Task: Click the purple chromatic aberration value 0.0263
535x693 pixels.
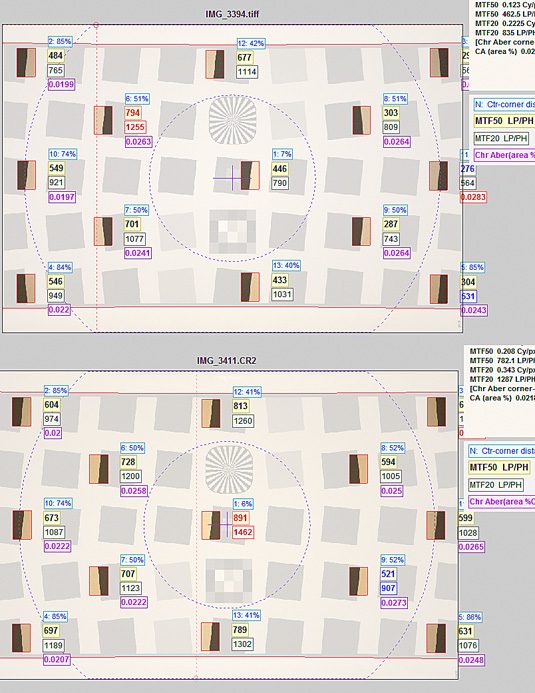Action: (138, 142)
